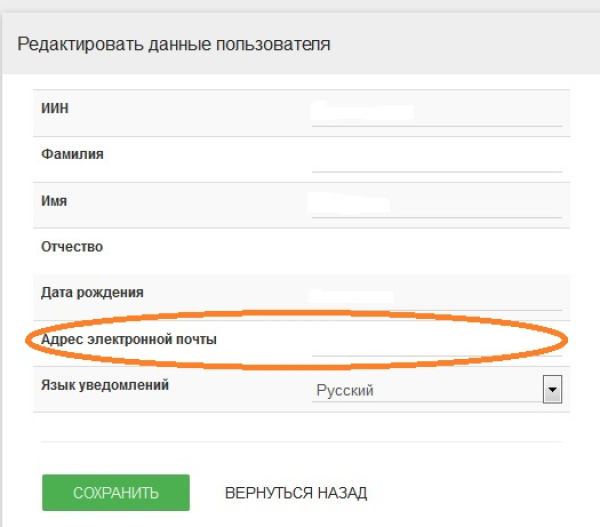Click the Фамилия label
Viewport: 600px width, 527px height.
click(72, 154)
